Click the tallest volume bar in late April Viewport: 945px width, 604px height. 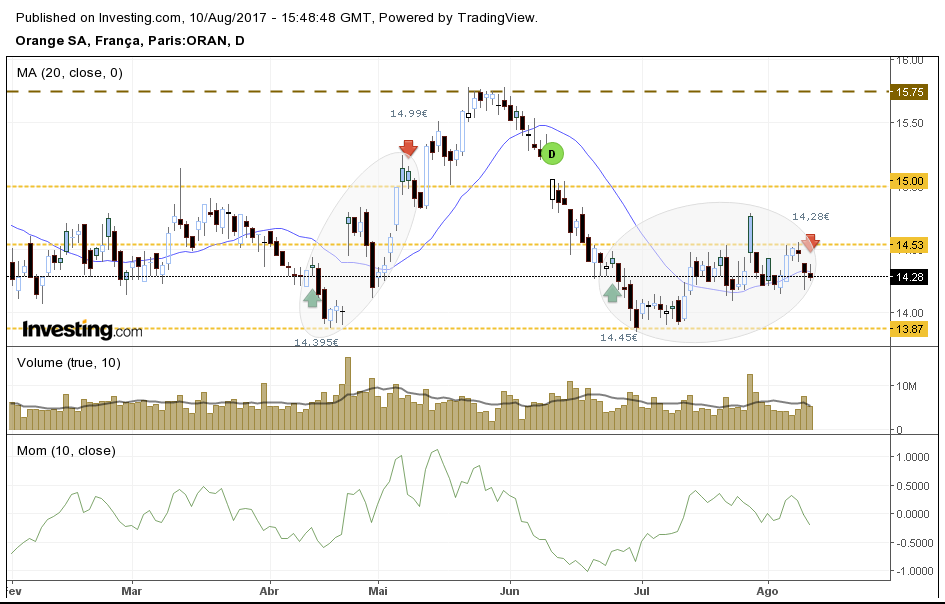(348, 394)
